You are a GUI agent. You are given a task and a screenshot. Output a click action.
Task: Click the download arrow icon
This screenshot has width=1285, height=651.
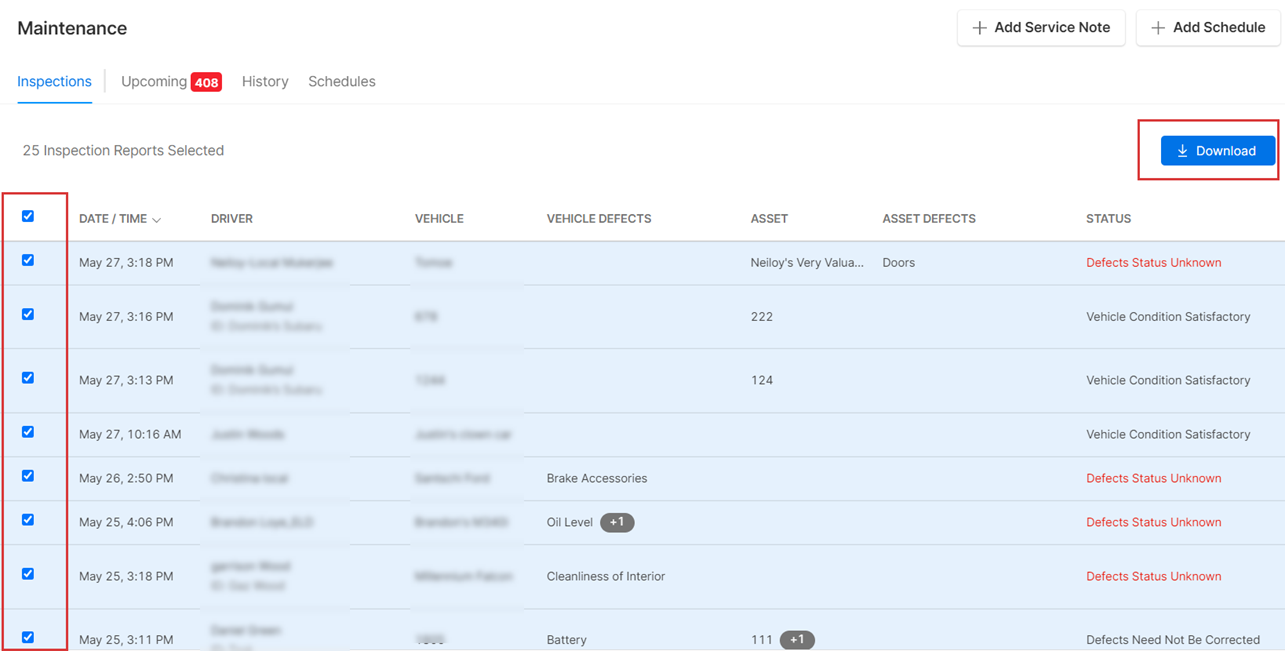point(1182,151)
